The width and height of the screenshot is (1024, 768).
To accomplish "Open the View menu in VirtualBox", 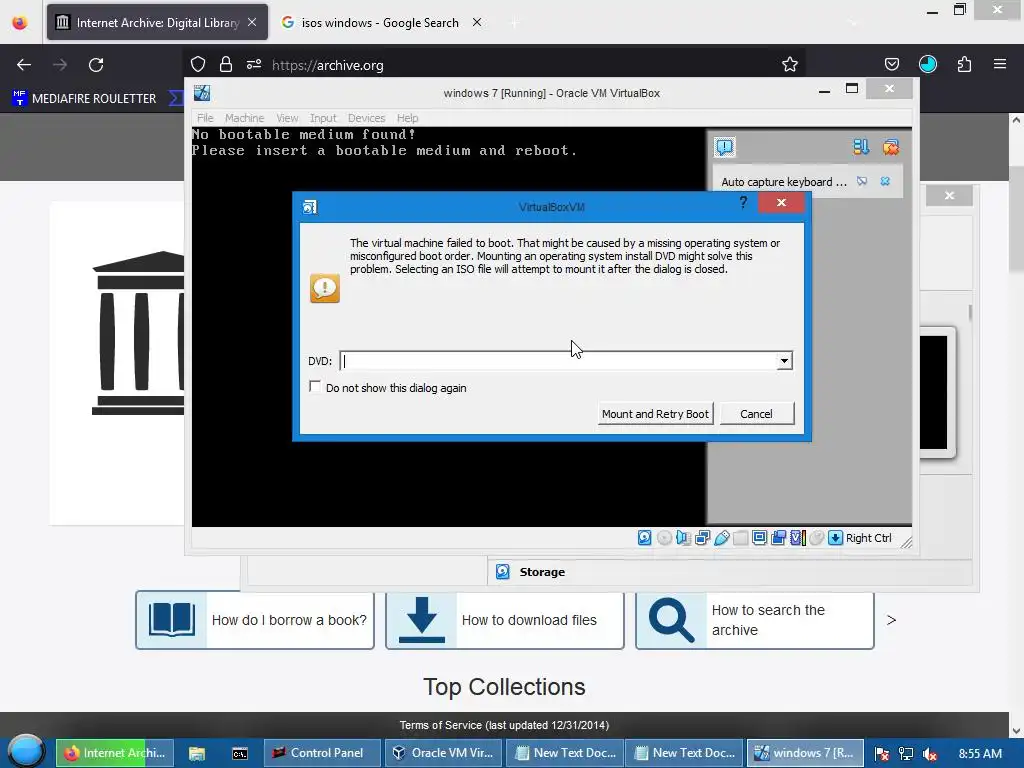I will (287, 118).
